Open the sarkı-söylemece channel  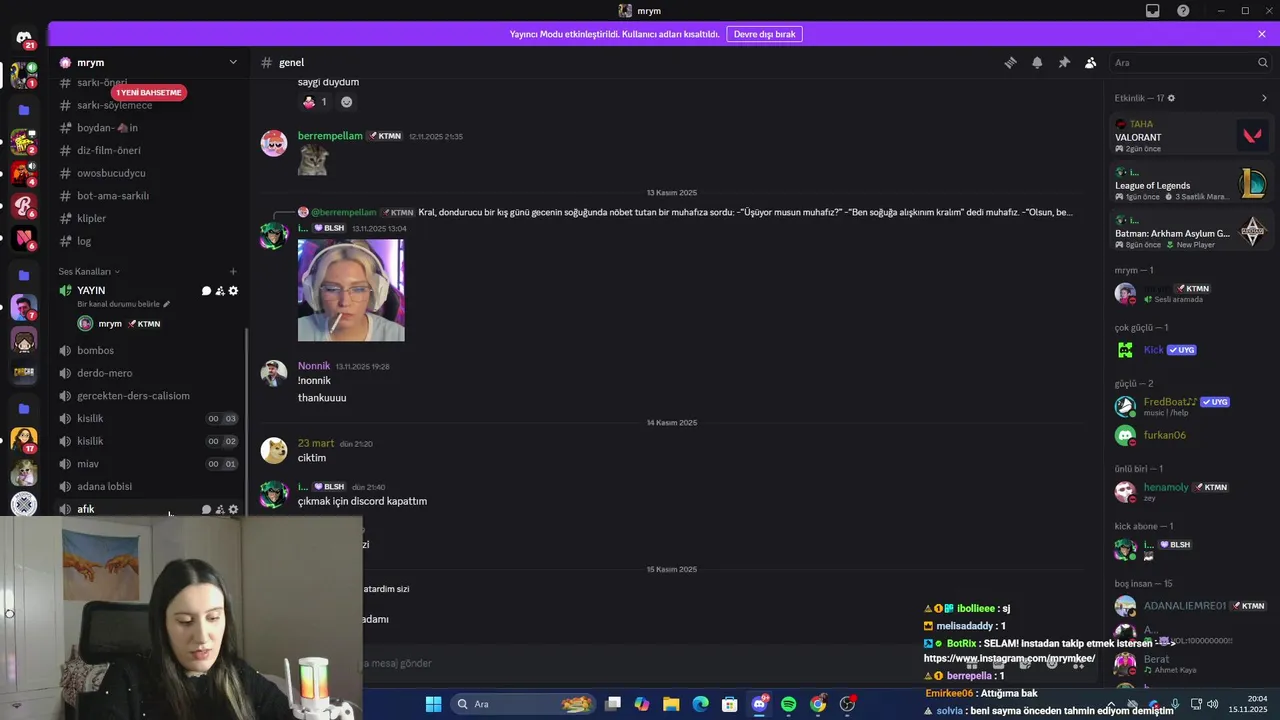click(x=151, y=105)
